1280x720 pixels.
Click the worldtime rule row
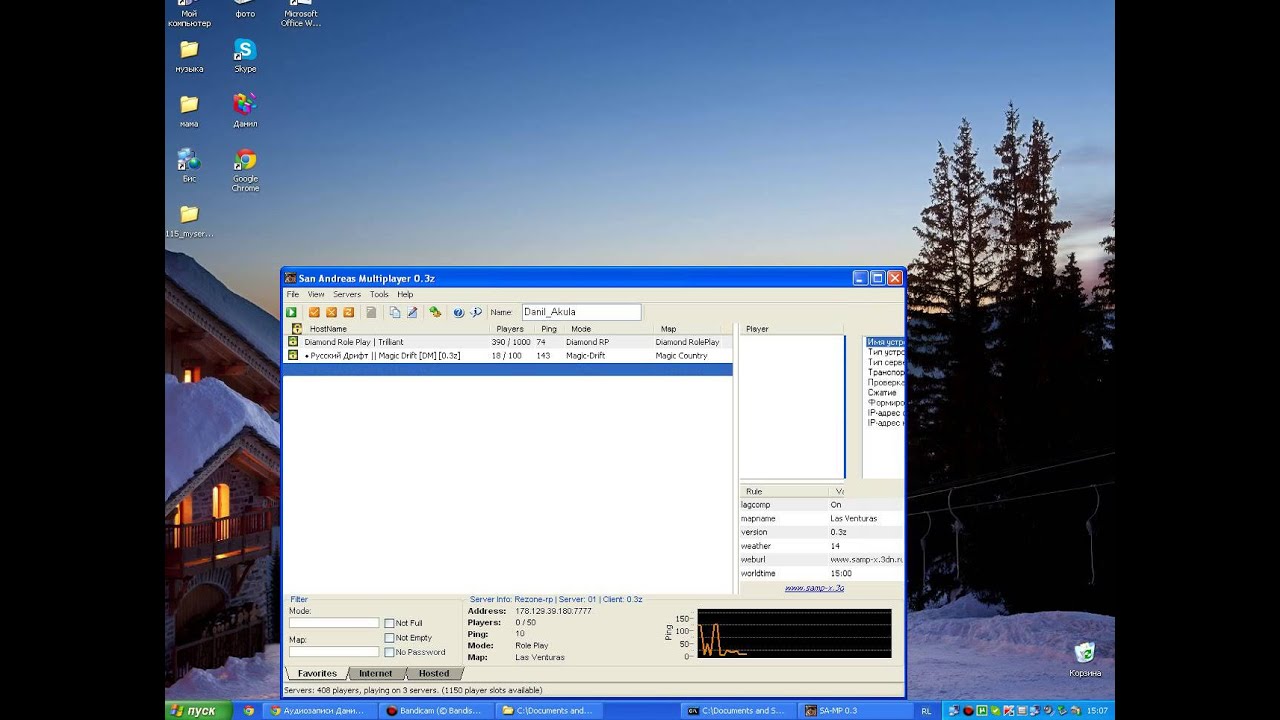coord(821,574)
